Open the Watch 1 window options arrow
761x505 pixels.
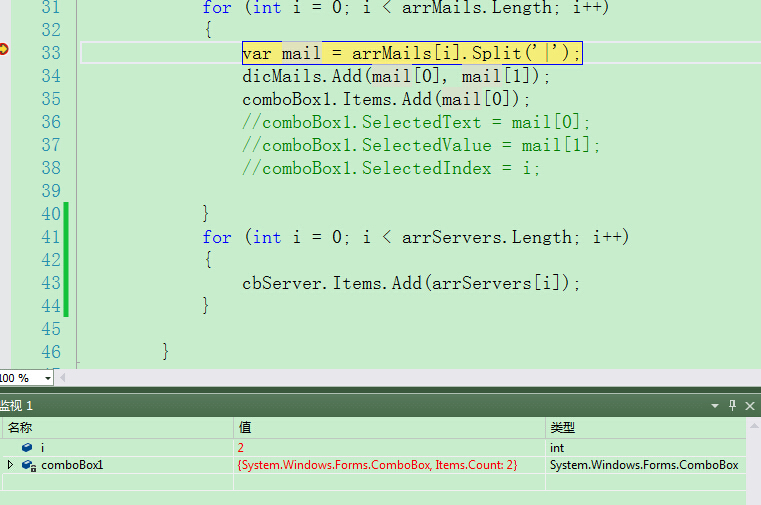click(x=714, y=406)
